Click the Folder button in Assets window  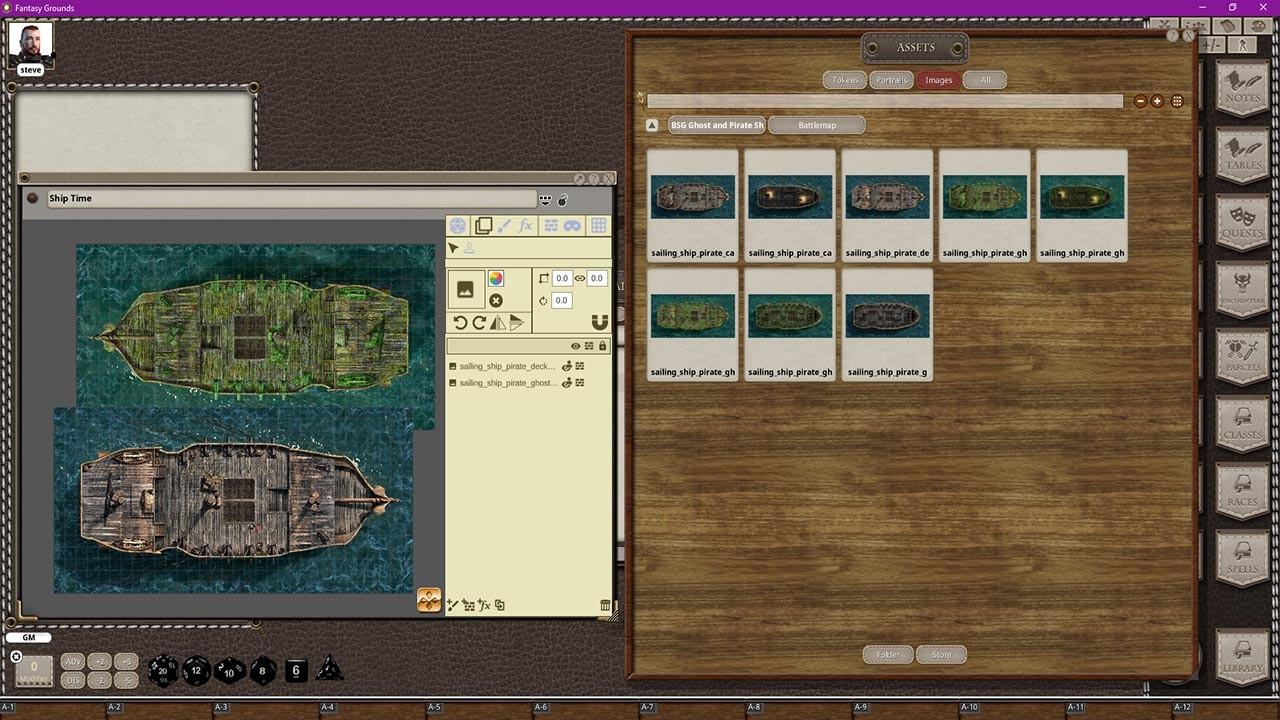[x=887, y=654]
